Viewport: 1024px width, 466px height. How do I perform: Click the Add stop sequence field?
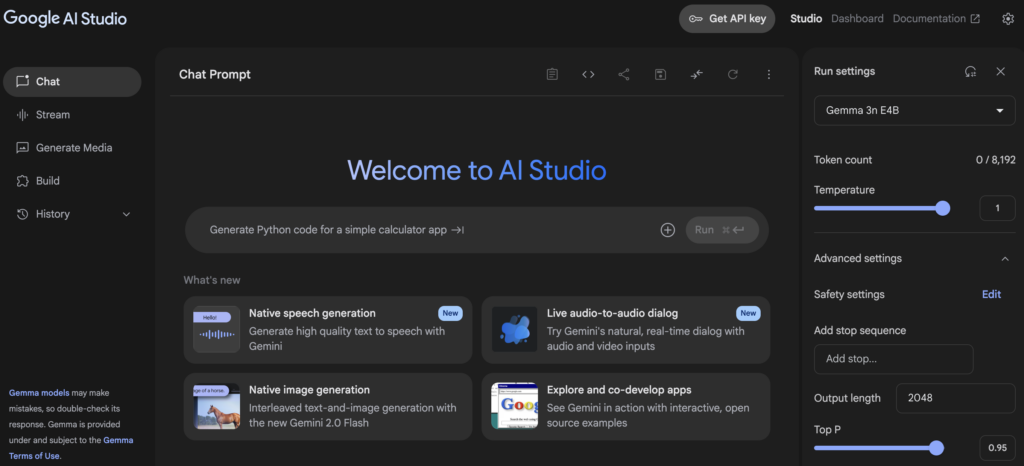point(893,359)
